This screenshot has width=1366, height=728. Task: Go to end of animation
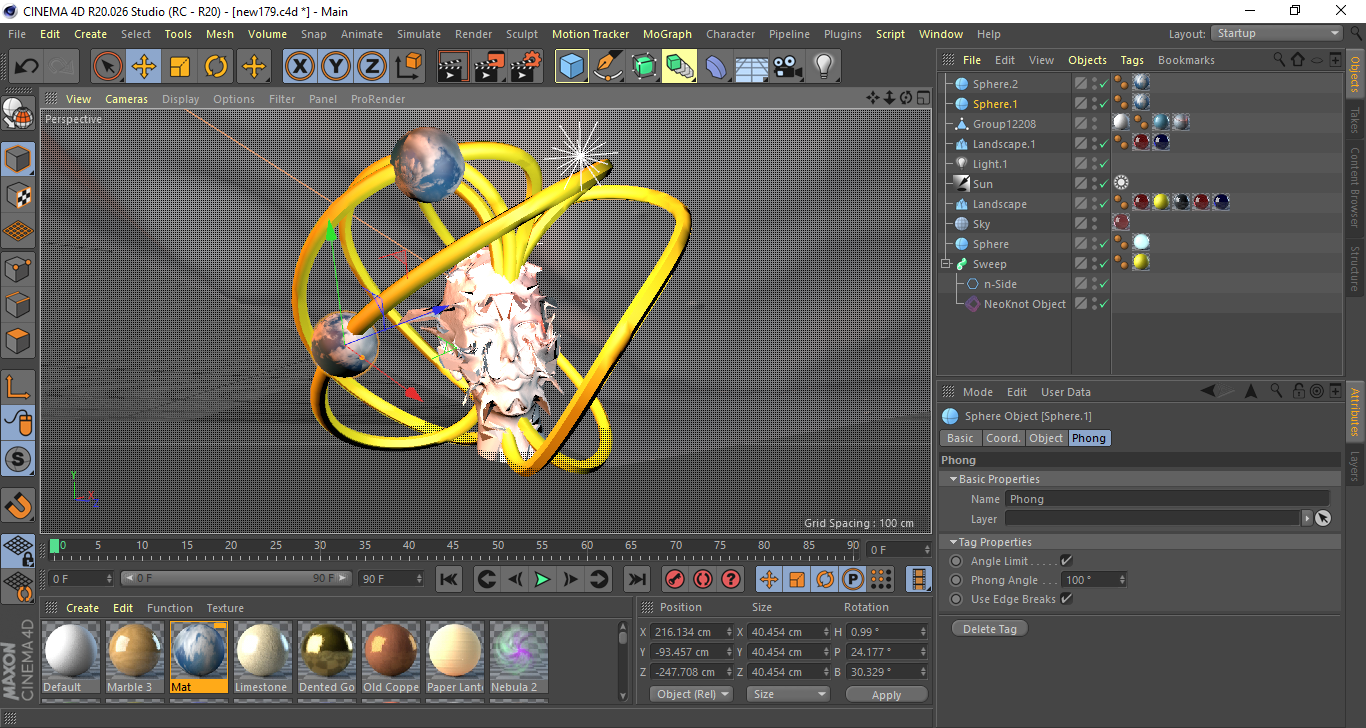[636, 579]
